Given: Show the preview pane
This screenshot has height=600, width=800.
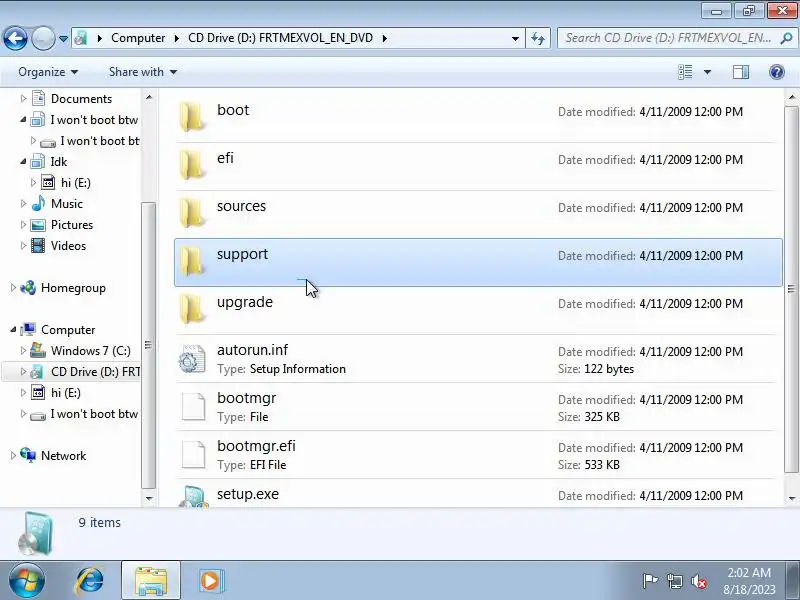Looking at the screenshot, I should click(x=741, y=72).
